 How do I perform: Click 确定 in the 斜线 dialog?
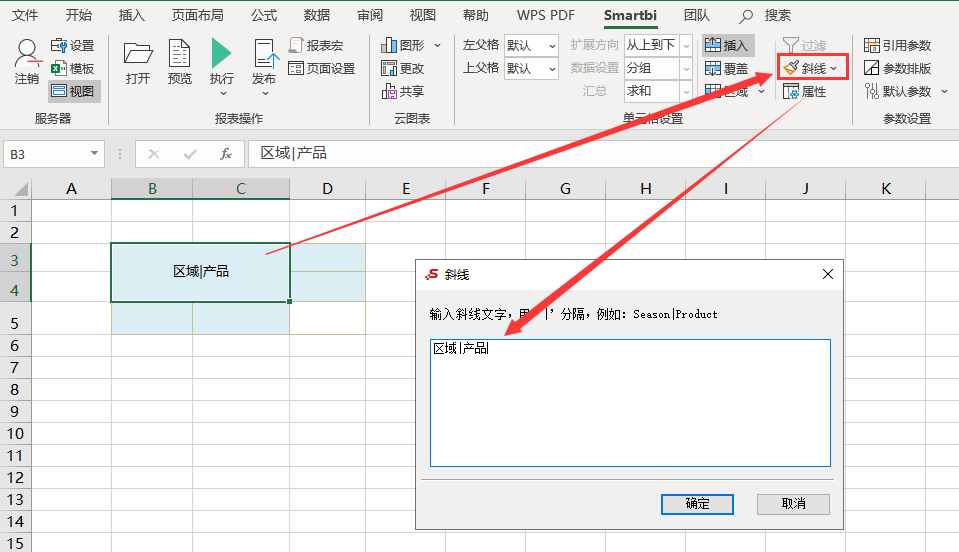click(x=697, y=504)
